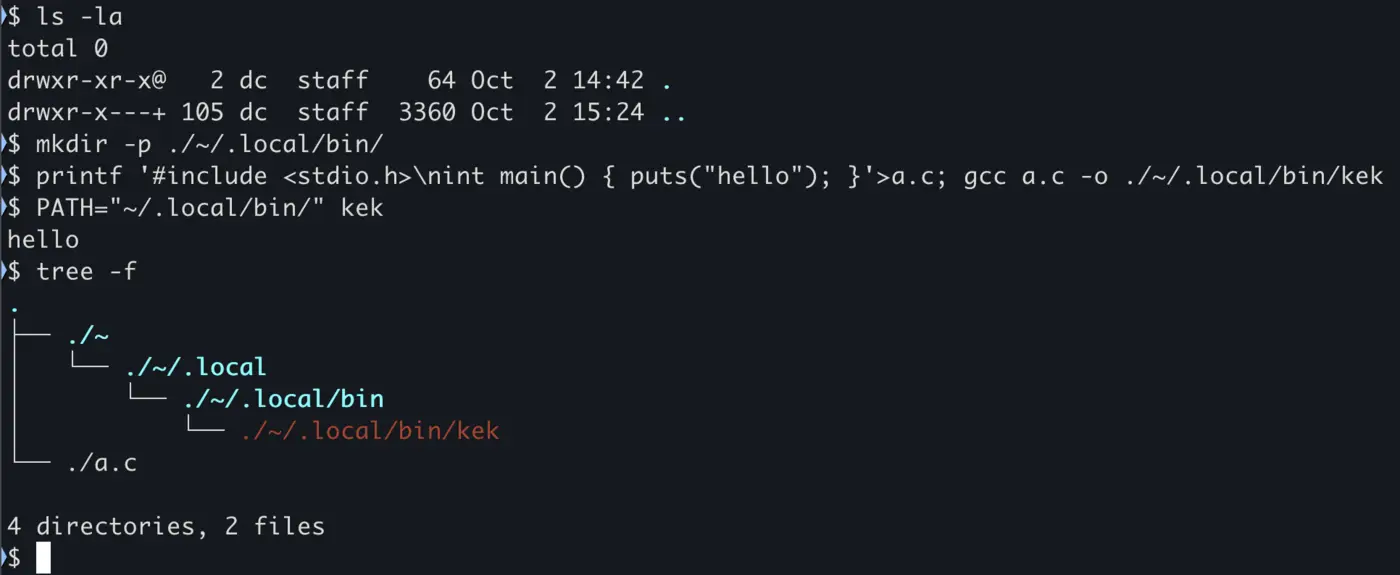Click 'drwxr-xr-x@' permissions text
The height and width of the screenshot is (575, 1400).
point(87,80)
